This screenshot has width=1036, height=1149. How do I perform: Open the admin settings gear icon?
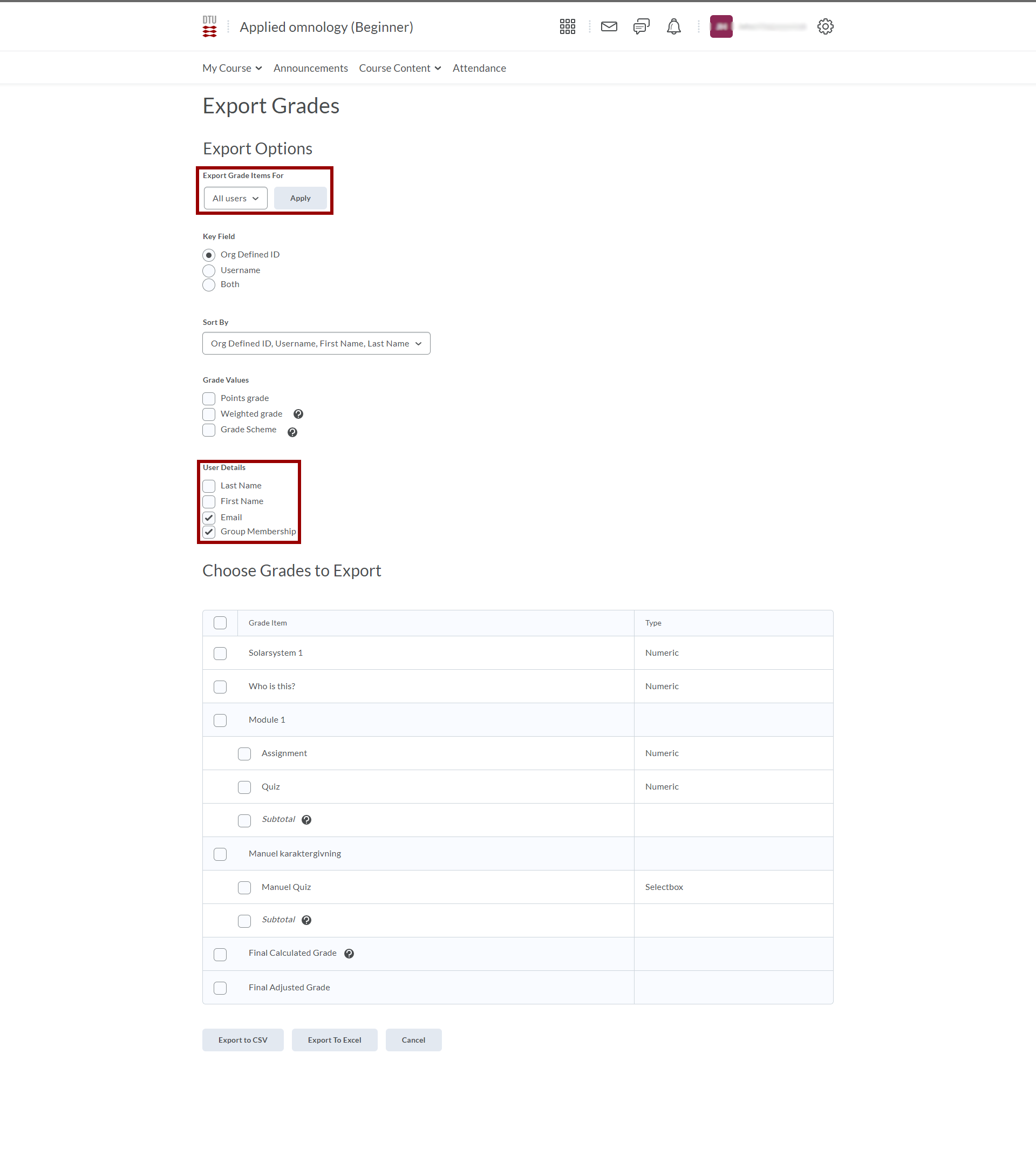point(825,26)
